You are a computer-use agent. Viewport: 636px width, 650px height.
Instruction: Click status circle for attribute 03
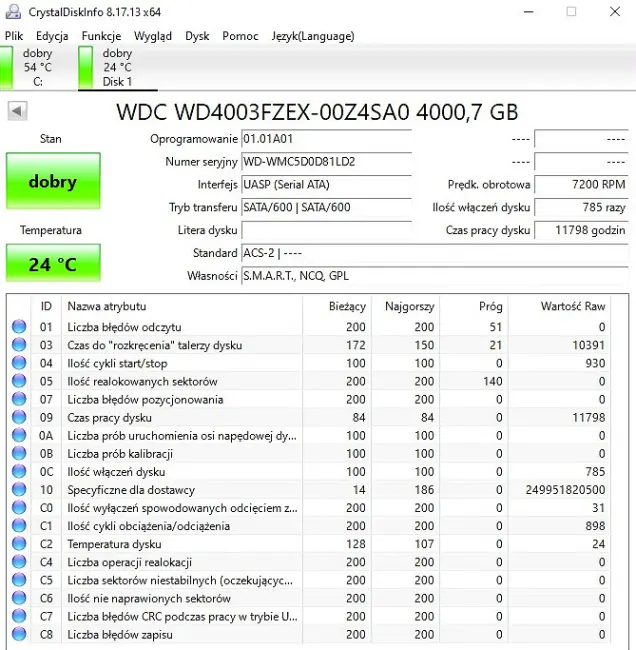19,345
